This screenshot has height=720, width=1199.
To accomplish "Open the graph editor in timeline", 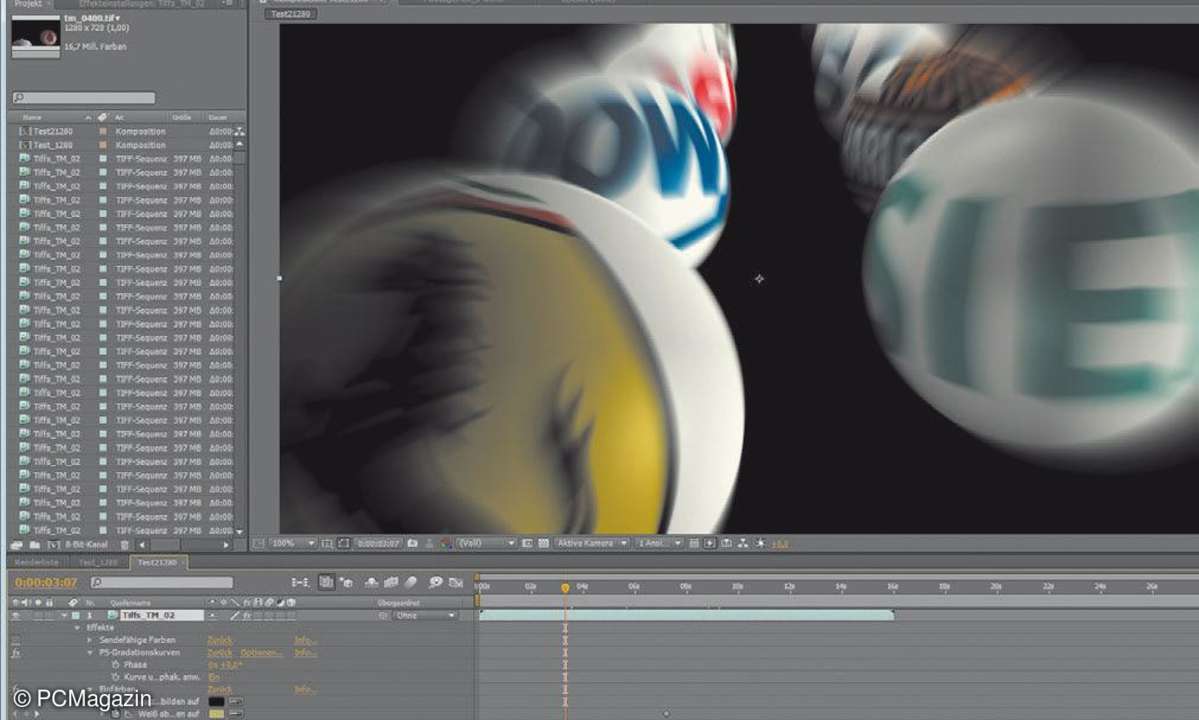I will pyautogui.click(x=456, y=582).
